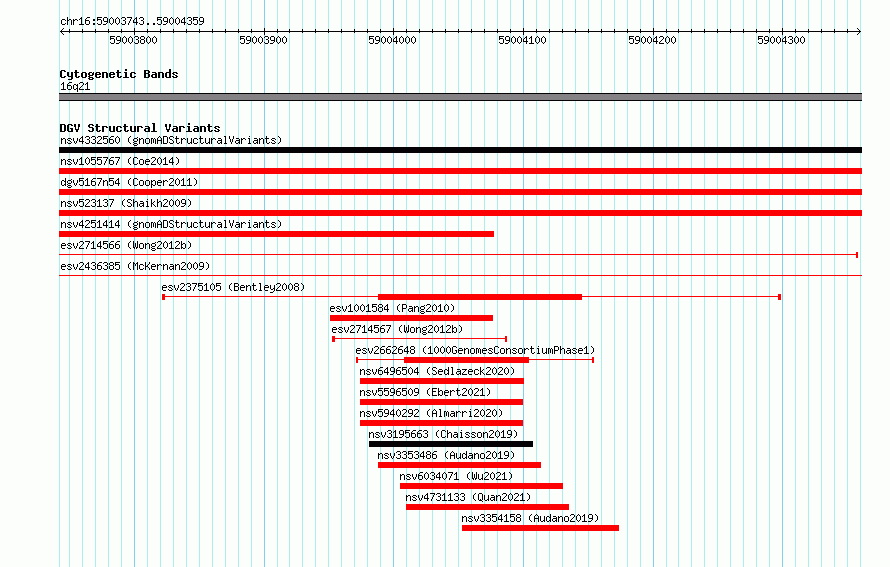Open nsv1055767 (Coe2014) variant label

click(x=120, y=161)
